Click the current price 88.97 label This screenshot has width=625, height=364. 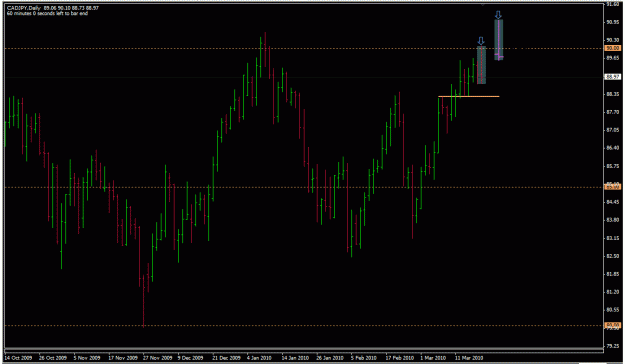(613, 77)
